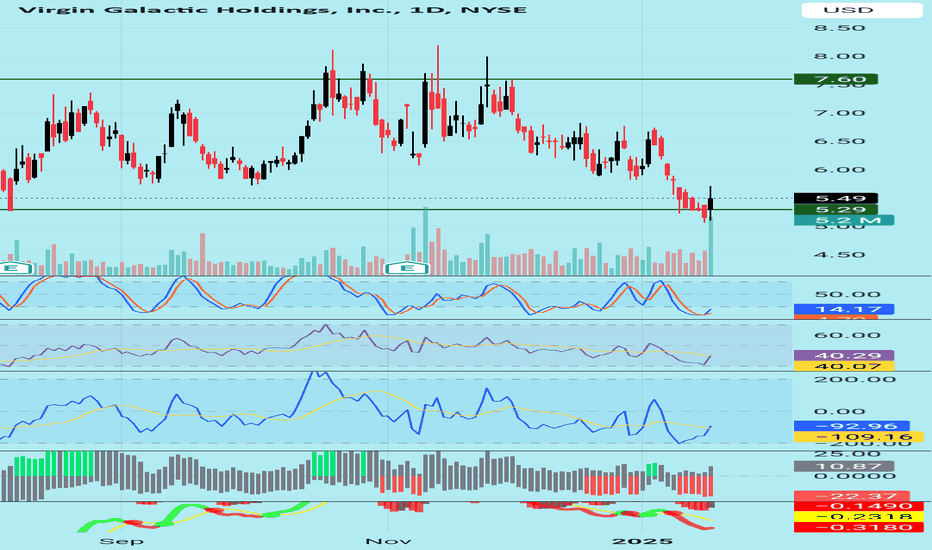The height and width of the screenshot is (550, 932).
Task: Click the Virgin Galactic Holdings chart title
Action: click(x=273, y=10)
